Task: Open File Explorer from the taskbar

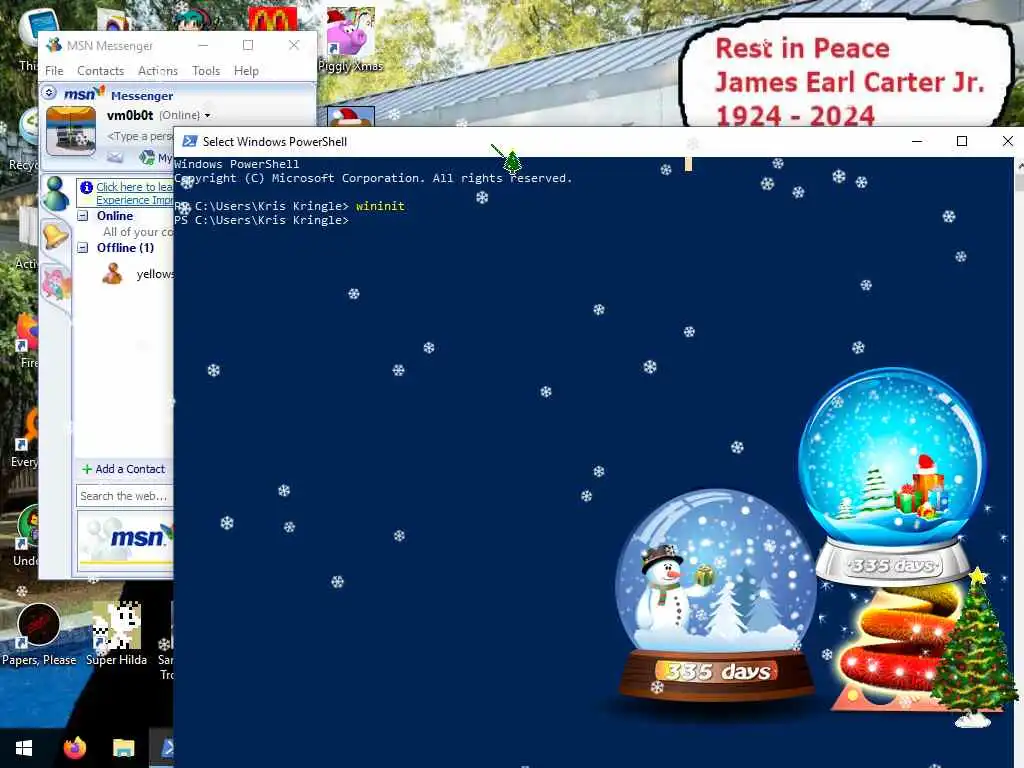Action: point(123,748)
